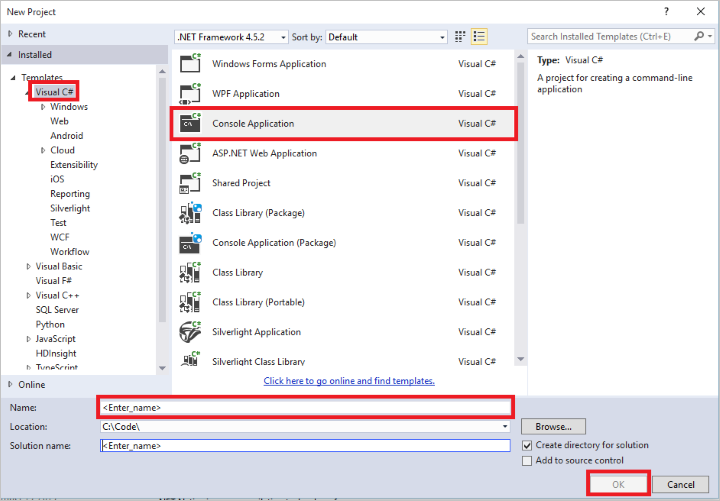Open the .NET Framework version dropdown
This screenshot has width=720, height=501.
[x=231, y=37]
